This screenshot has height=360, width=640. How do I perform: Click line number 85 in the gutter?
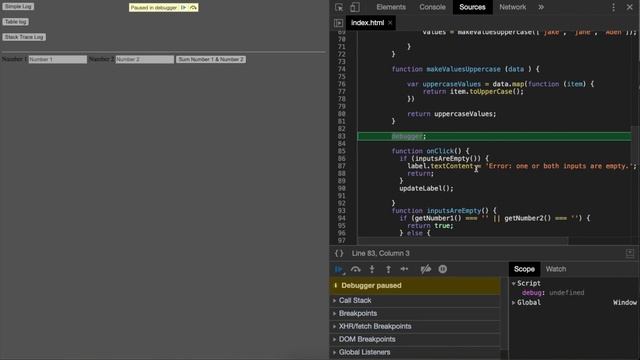click(342, 151)
